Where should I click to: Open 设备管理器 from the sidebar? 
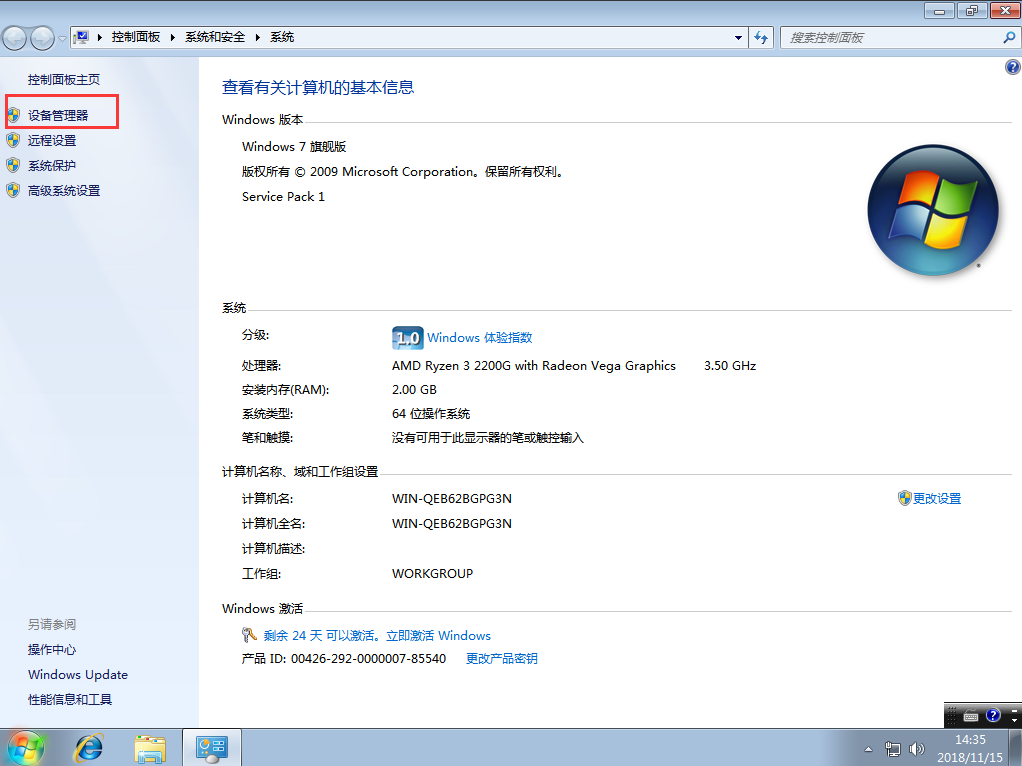pos(58,115)
